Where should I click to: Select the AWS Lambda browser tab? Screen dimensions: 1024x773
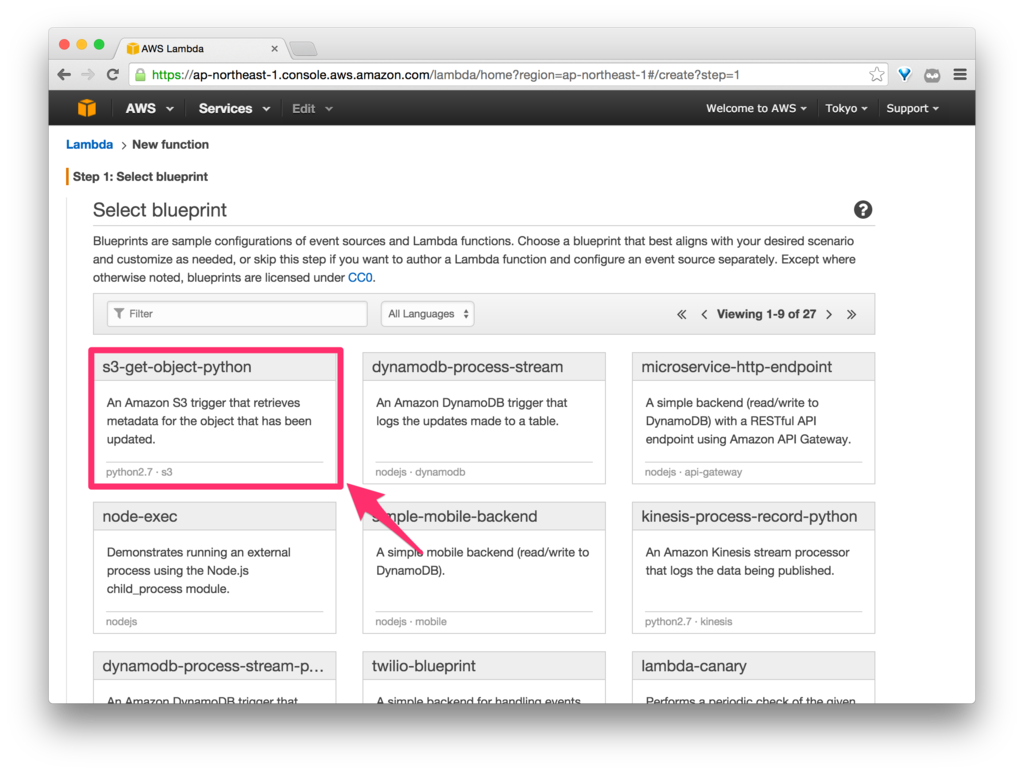pyautogui.click(x=202, y=48)
